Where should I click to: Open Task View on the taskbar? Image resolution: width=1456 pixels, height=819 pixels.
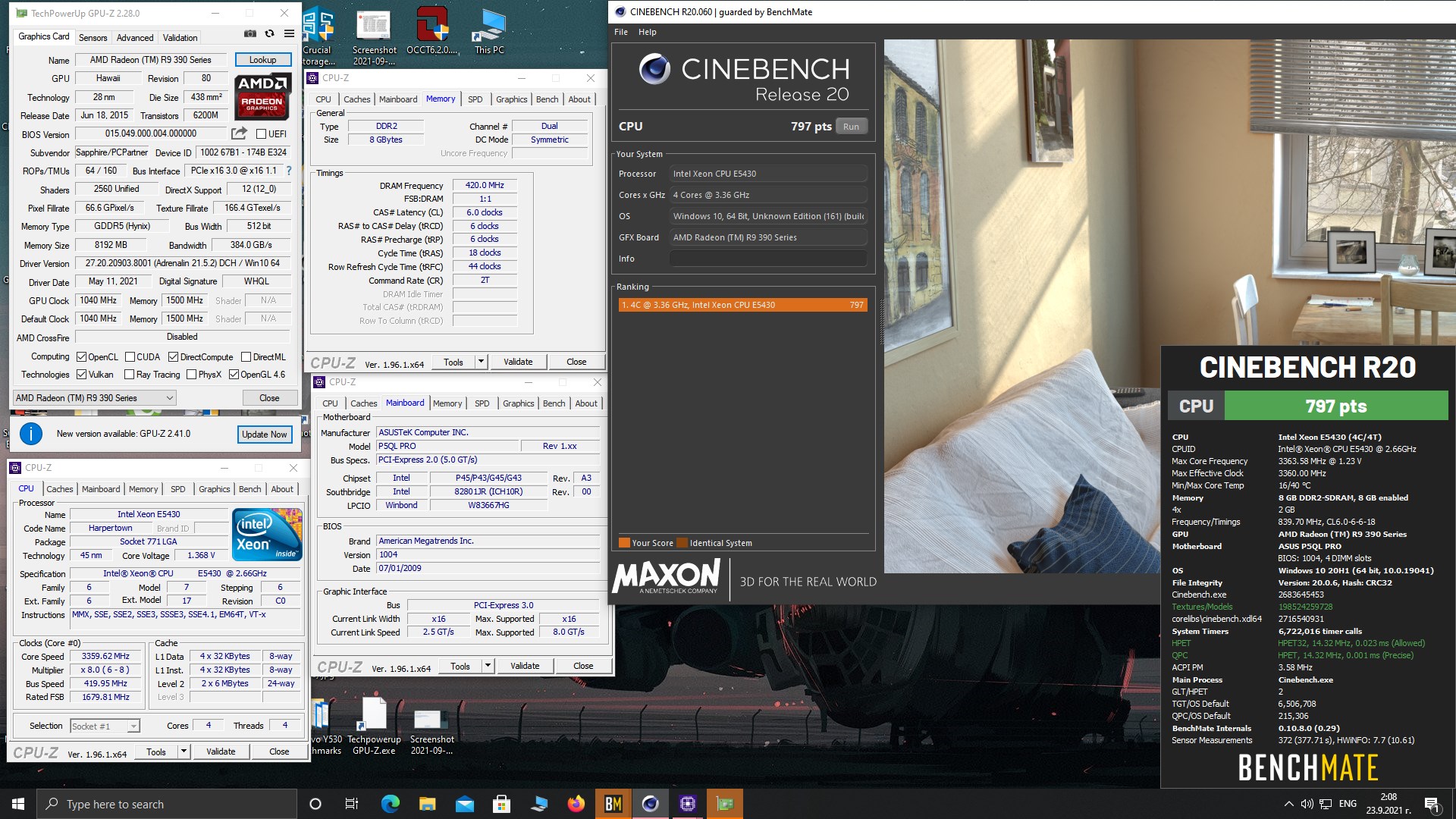pyautogui.click(x=352, y=804)
